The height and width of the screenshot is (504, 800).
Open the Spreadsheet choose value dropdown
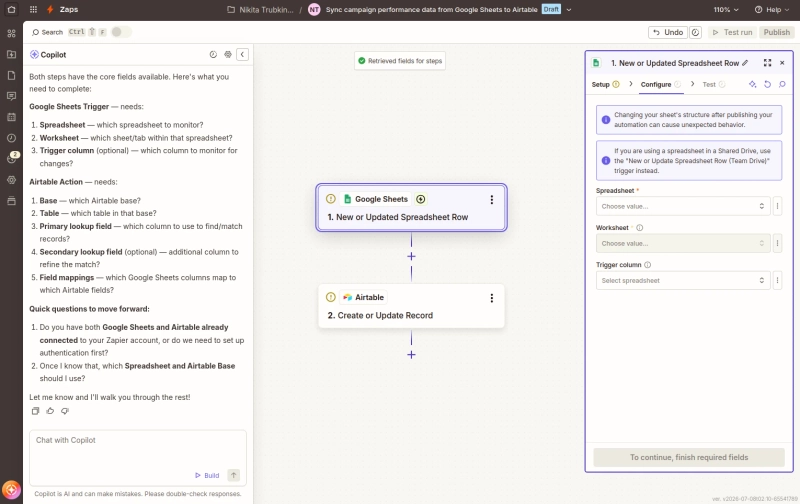point(683,206)
